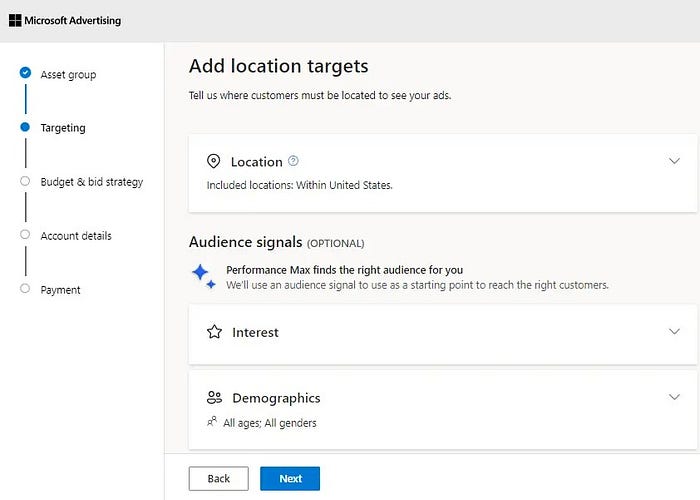Click the Back button
700x500 pixels.
click(218, 479)
